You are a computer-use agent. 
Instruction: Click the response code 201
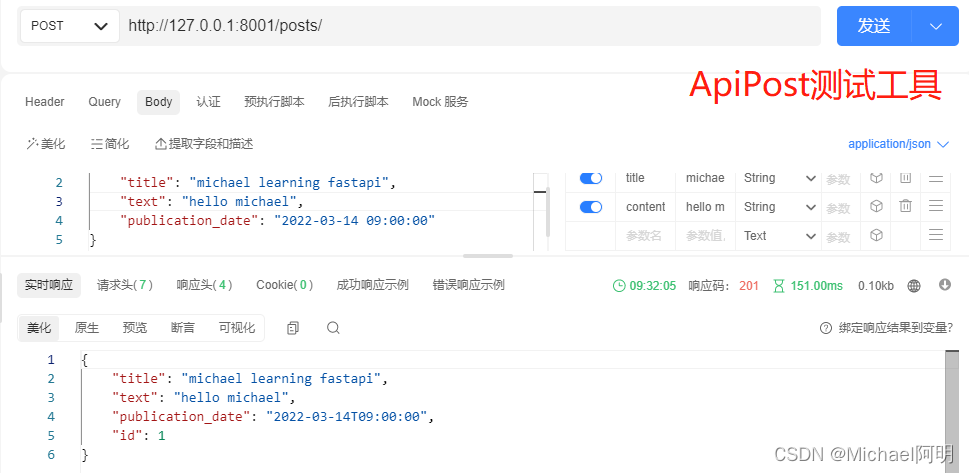coord(748,286)
